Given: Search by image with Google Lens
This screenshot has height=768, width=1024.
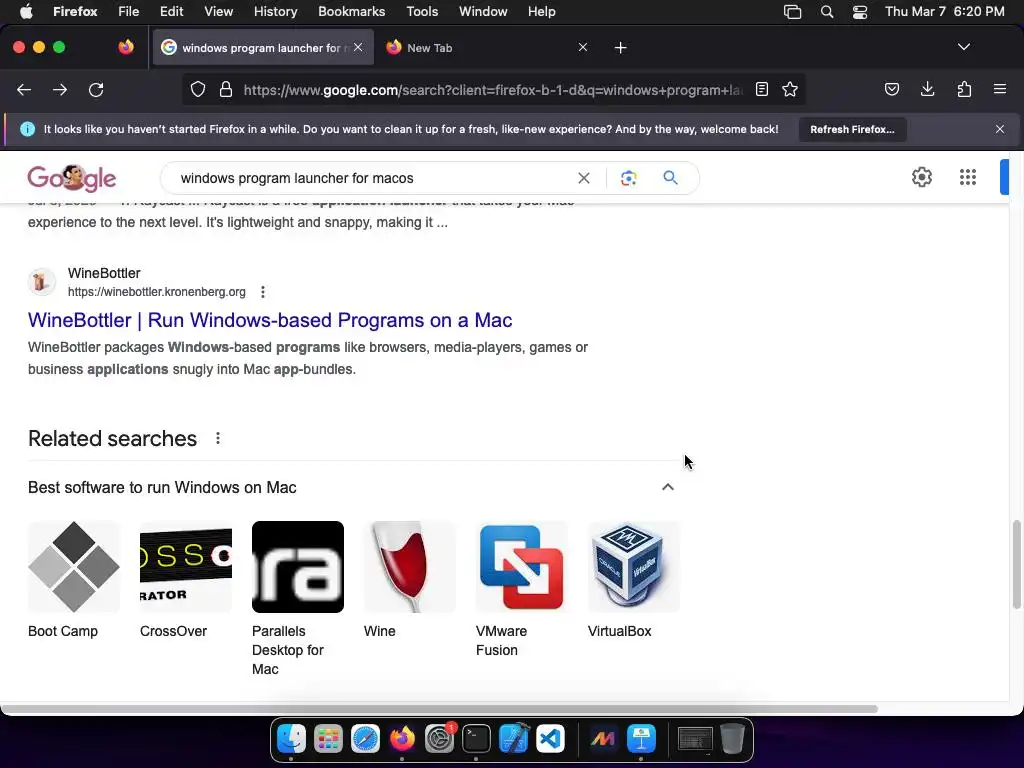Looking at the screenshot, I should (x=628, y=178).
